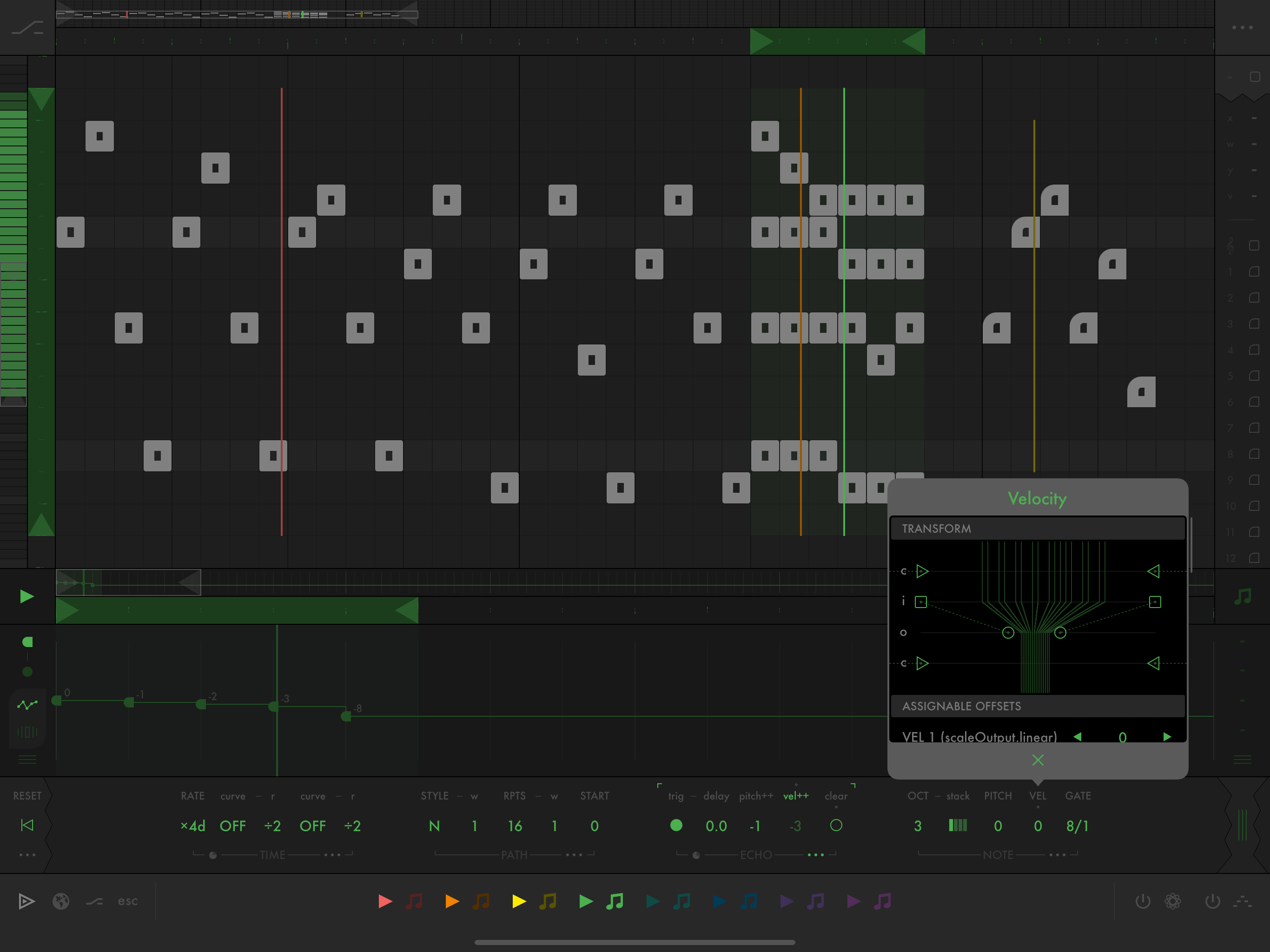Screen dimensions: 1270x952
Task: Open the three-dots menu at top right
Action: pos(1242,27)
